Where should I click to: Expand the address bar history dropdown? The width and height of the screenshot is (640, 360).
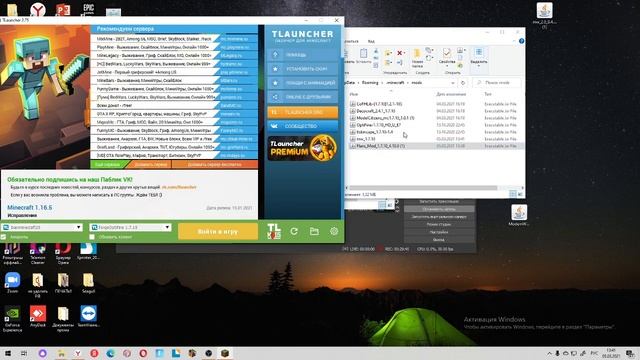[x=453, y=82]
